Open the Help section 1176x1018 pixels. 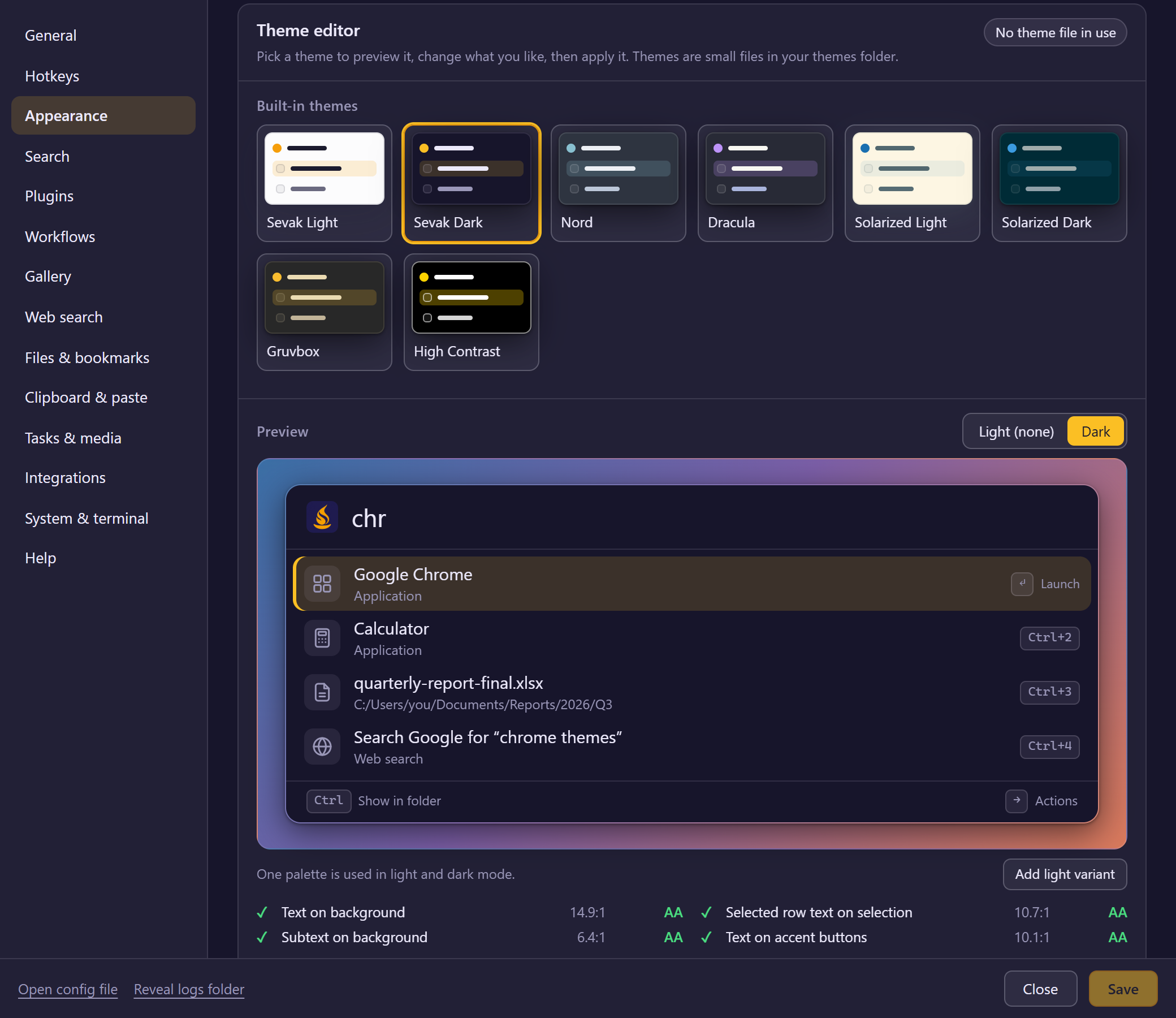103,558
